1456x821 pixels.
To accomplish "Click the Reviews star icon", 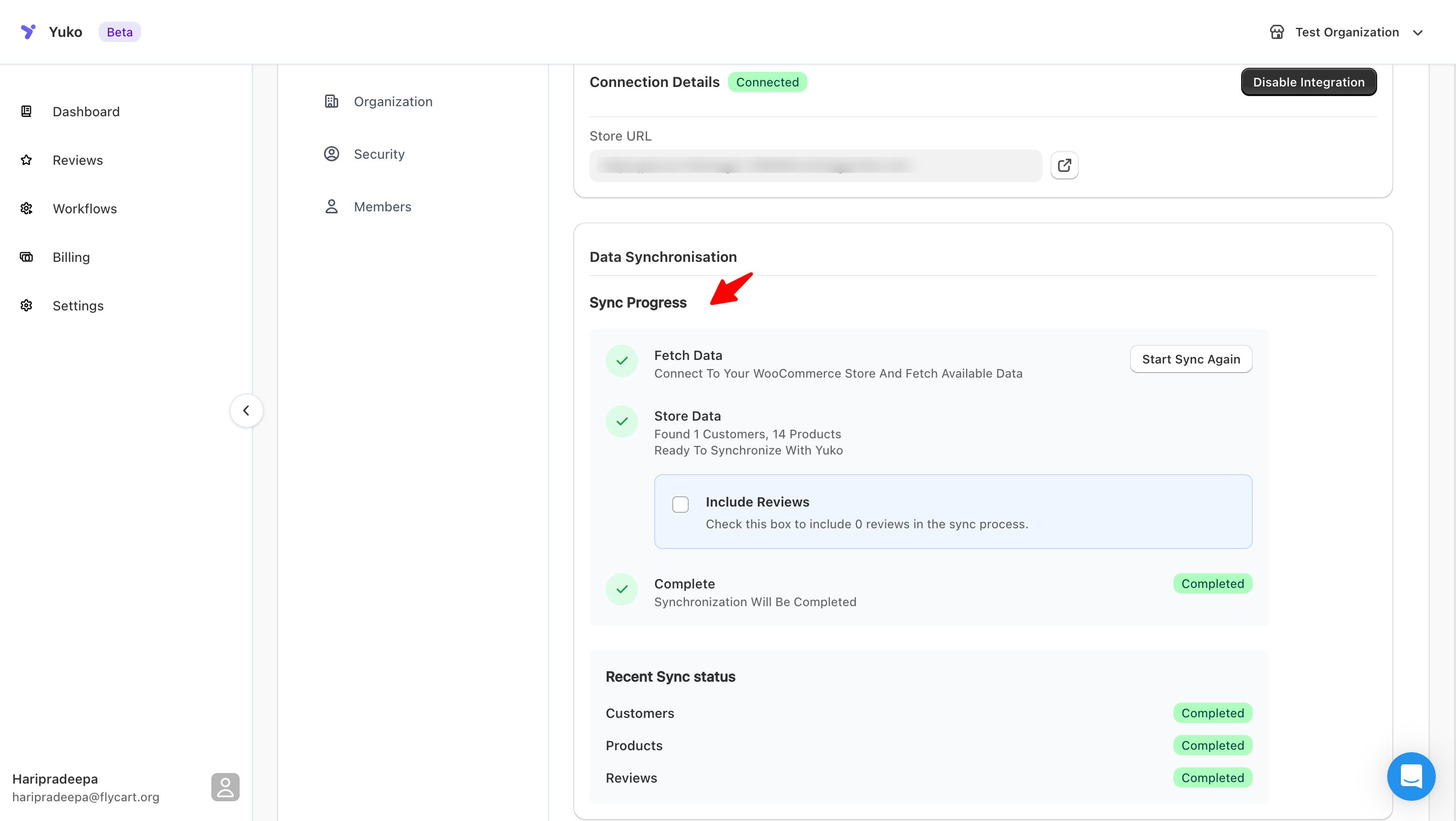I will coord(27,160).
